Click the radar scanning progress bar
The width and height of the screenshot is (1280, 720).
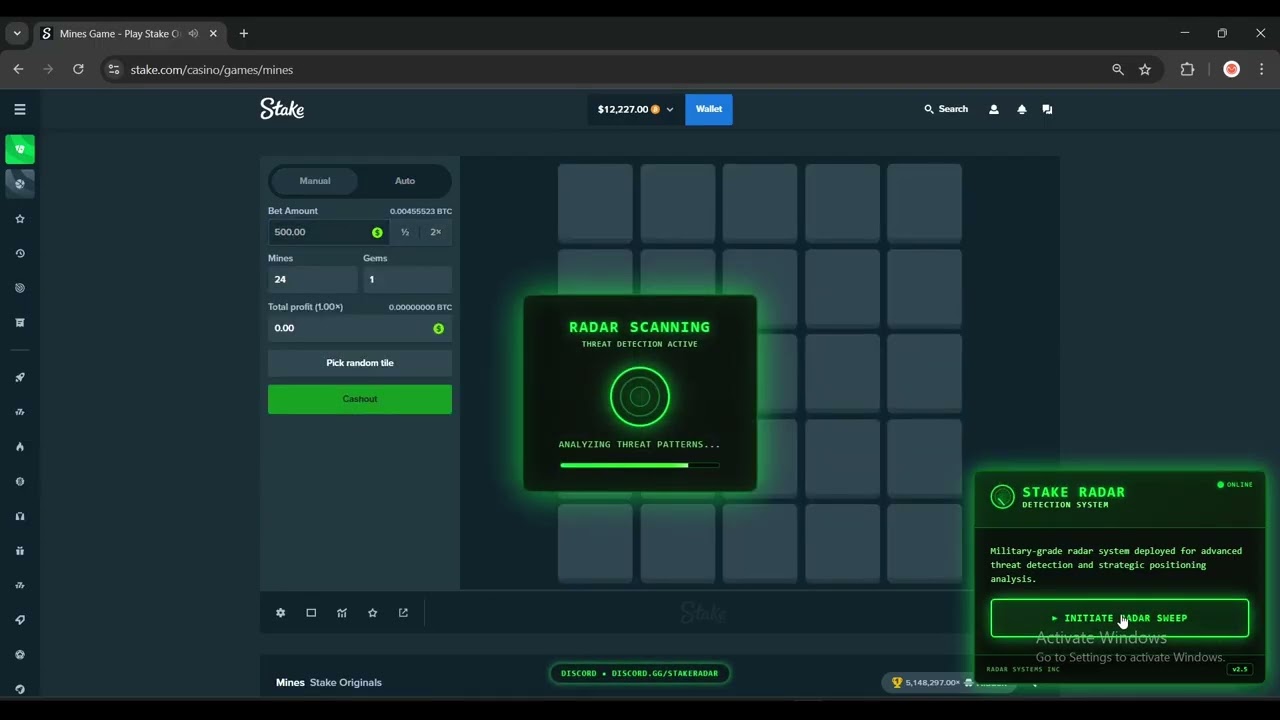click(640, 465)
